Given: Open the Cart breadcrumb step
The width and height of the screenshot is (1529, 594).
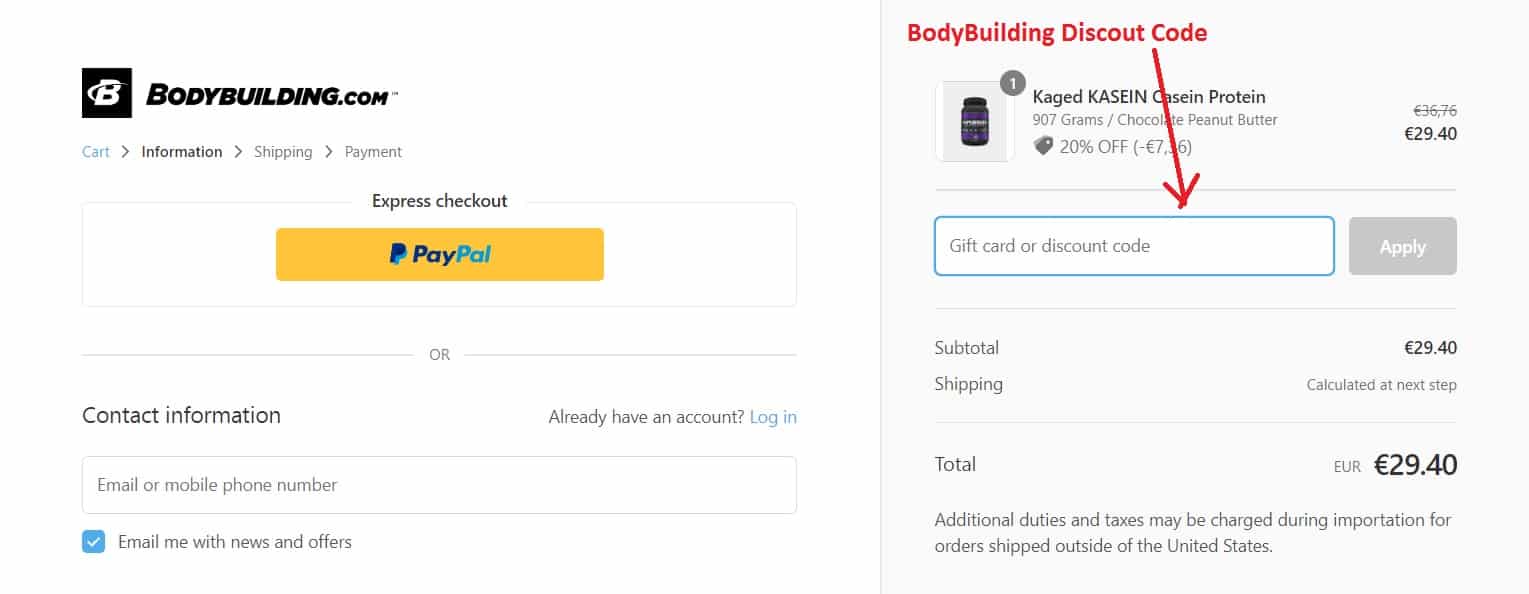Looking at the screenshot, I should pyautogui.click(x=95, y=151).
